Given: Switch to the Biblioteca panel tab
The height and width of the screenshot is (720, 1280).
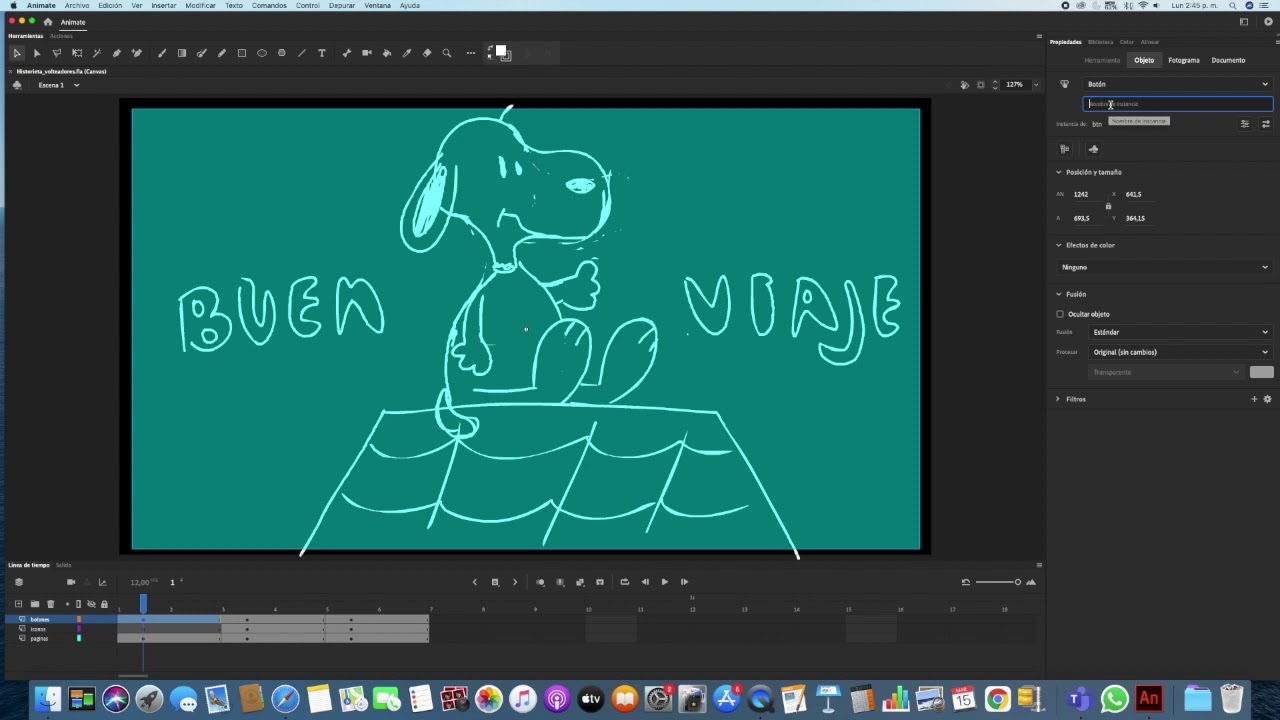Looking at the screenshot, I should pyautogui.click(x=1100, y=42).
